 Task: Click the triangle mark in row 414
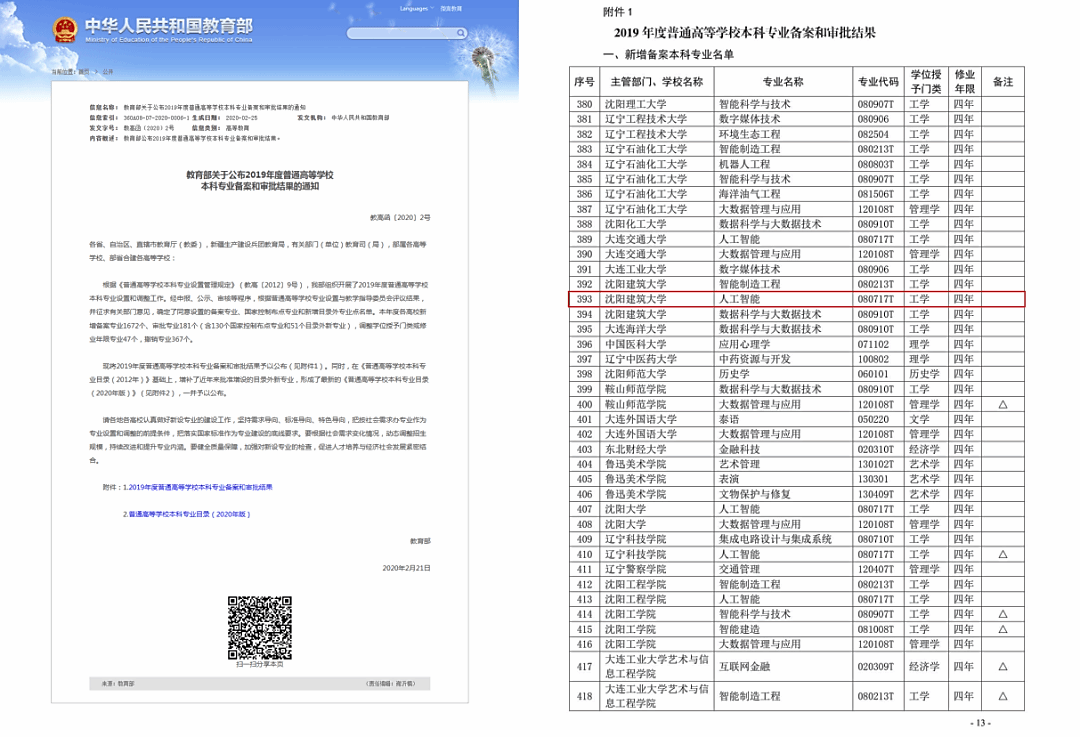[1002, 614]
